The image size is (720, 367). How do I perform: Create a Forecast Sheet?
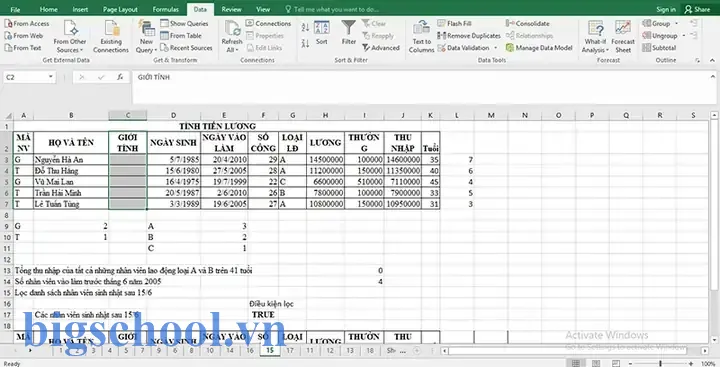(623, 37)
